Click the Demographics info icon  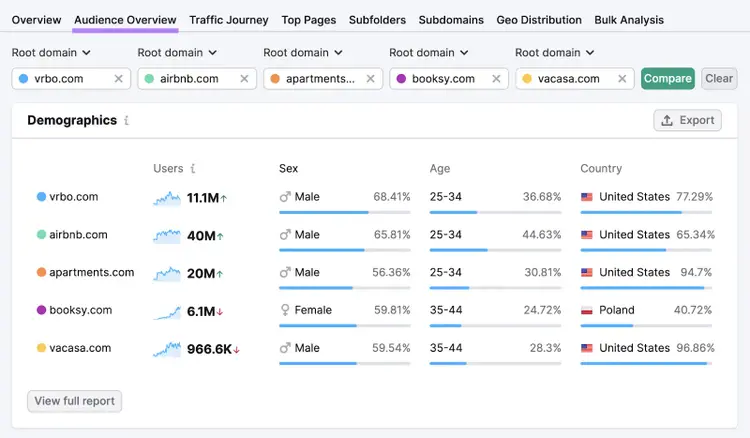click(x=126, y=120)
